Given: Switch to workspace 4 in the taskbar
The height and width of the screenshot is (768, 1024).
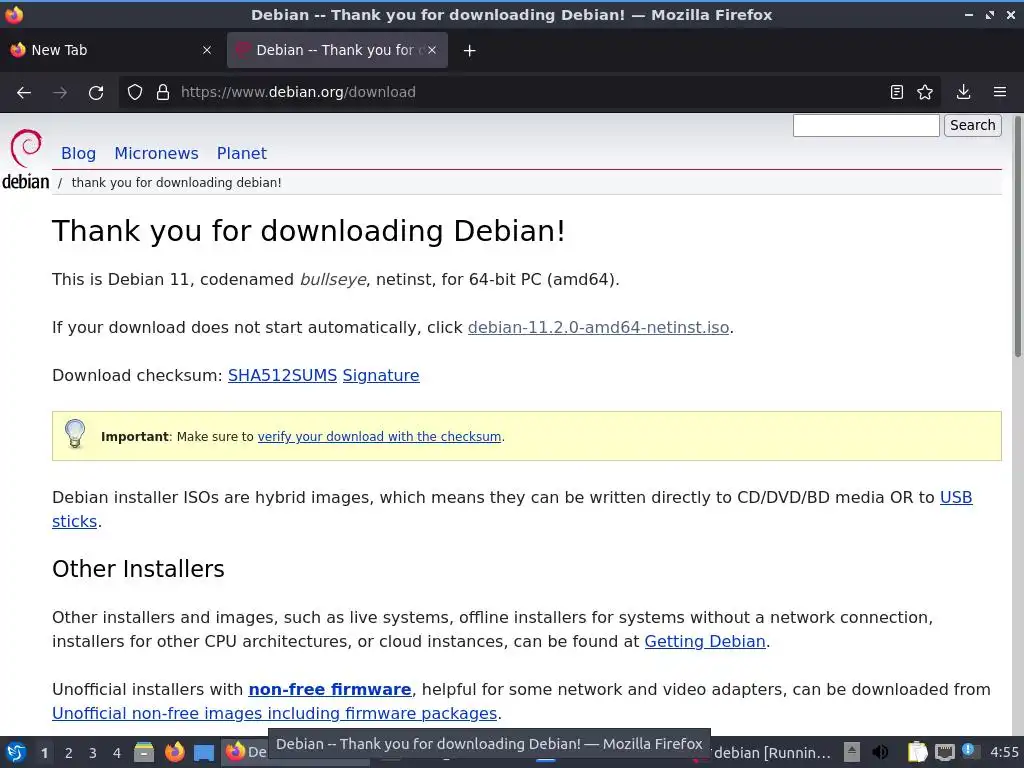Looking at the screenshot, I should click(117, 753).
